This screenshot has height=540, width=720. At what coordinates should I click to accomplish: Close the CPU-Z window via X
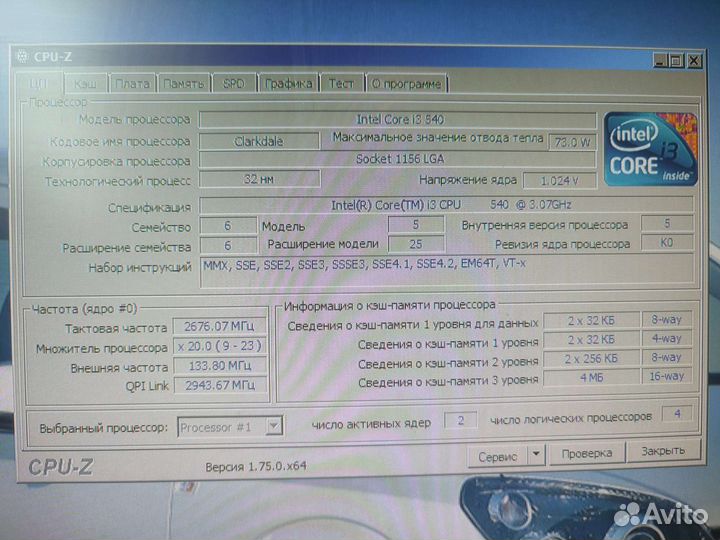[x=694, y=61]
